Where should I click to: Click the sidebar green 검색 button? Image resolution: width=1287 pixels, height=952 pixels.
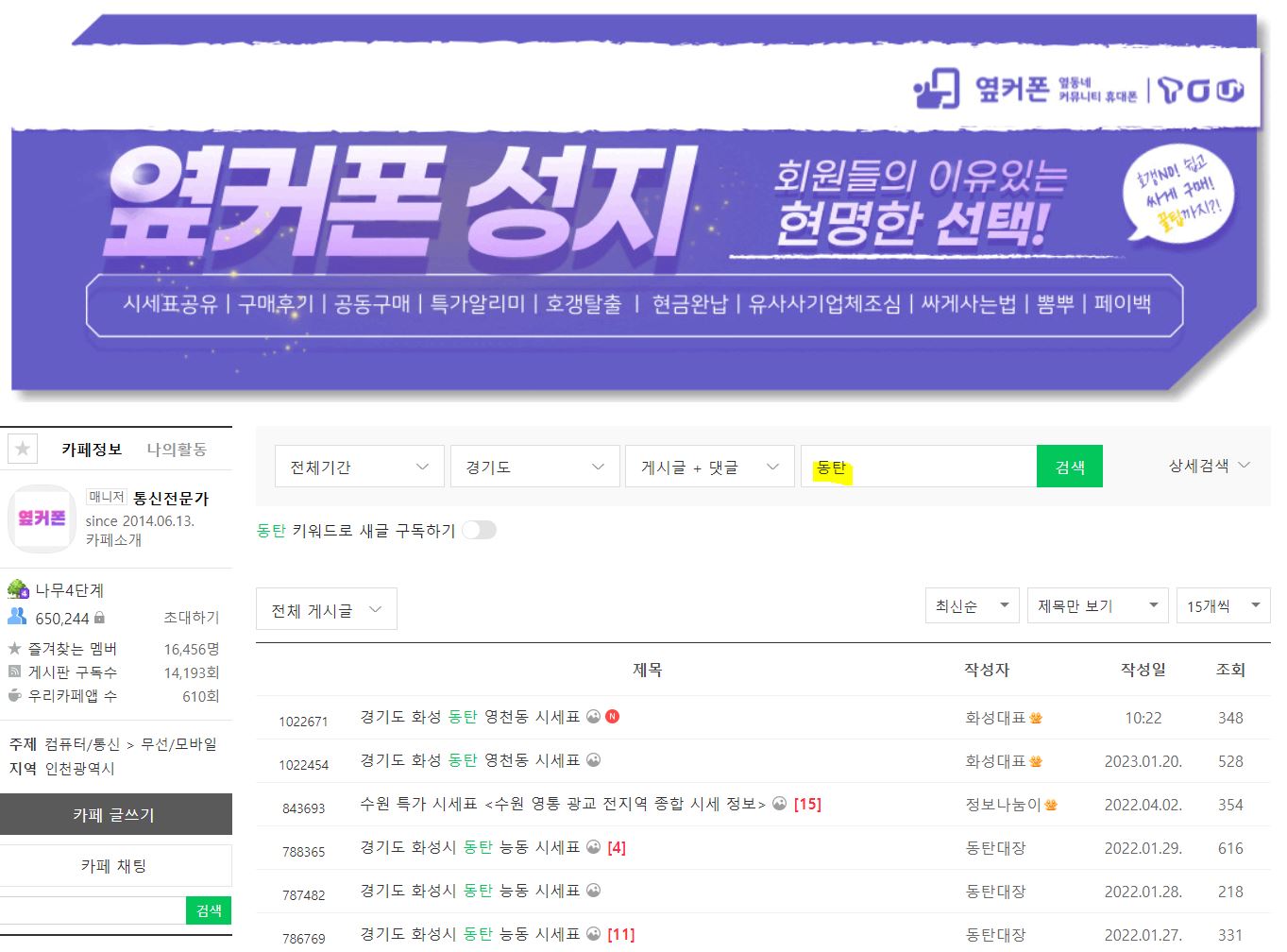tap(209, 910)
